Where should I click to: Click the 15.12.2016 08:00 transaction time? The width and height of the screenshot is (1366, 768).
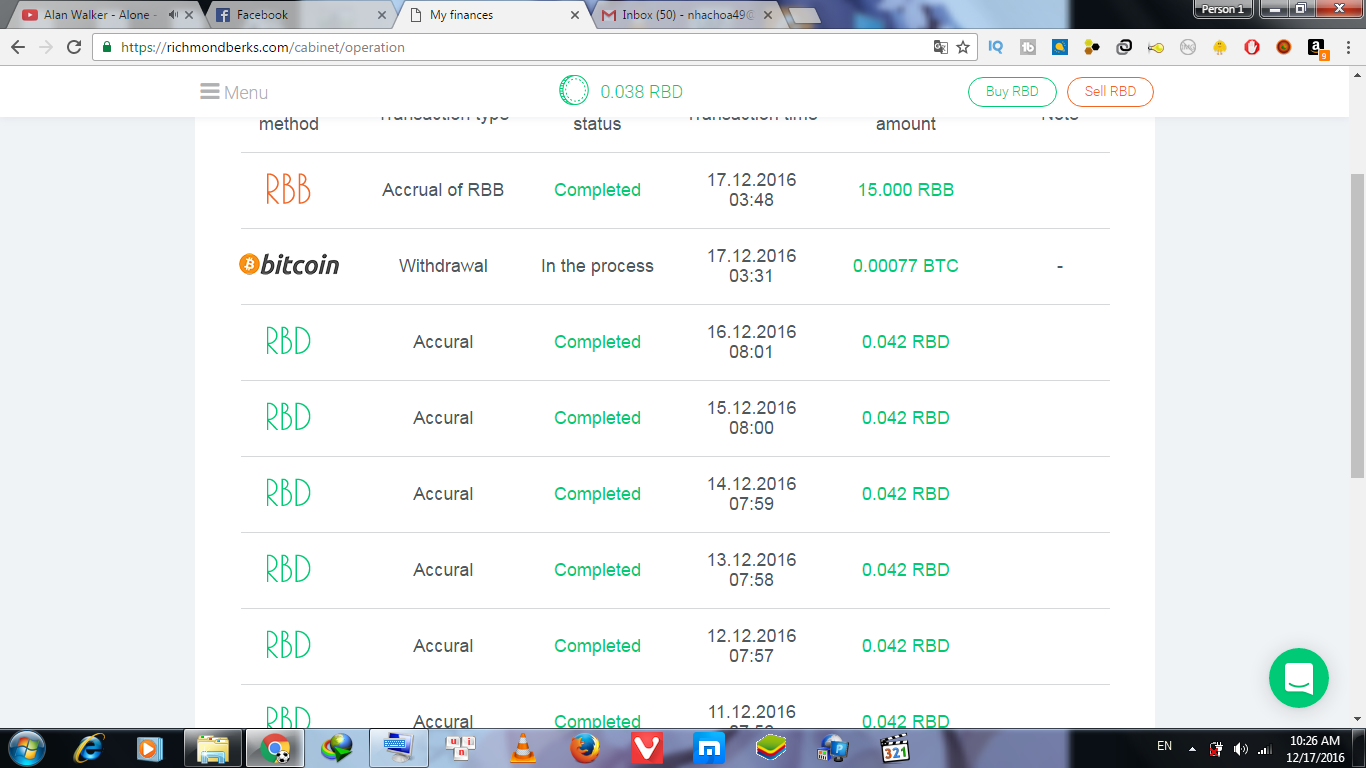tap(751, 418)
